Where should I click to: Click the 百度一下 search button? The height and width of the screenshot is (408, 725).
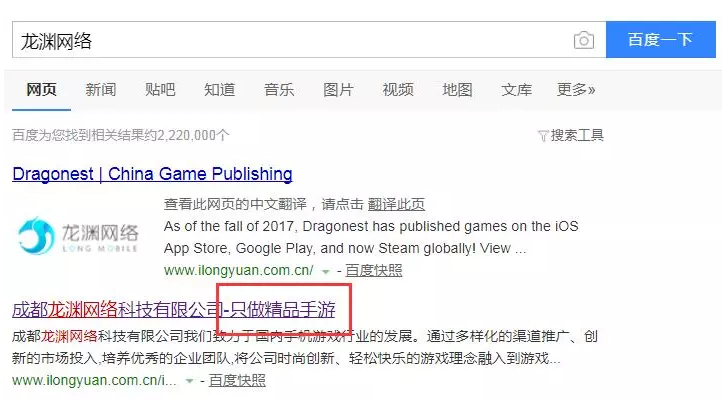(661, 39)
